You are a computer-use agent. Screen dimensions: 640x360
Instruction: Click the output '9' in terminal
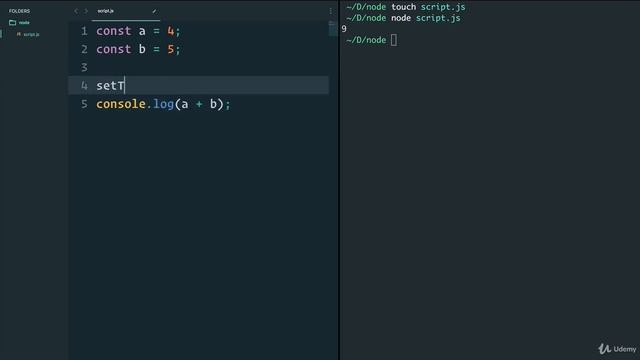click(x=344, y=29)
